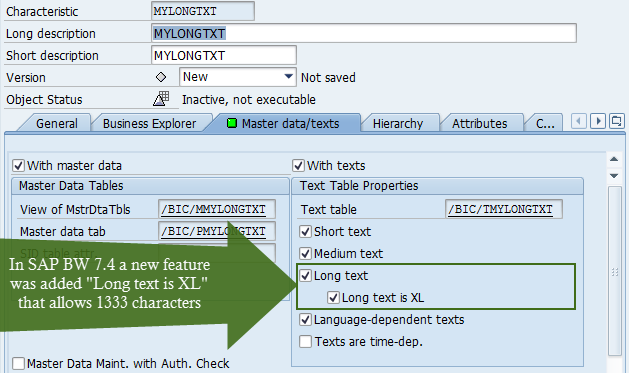Open the truncated C... tab

click(x=545, y=124)
